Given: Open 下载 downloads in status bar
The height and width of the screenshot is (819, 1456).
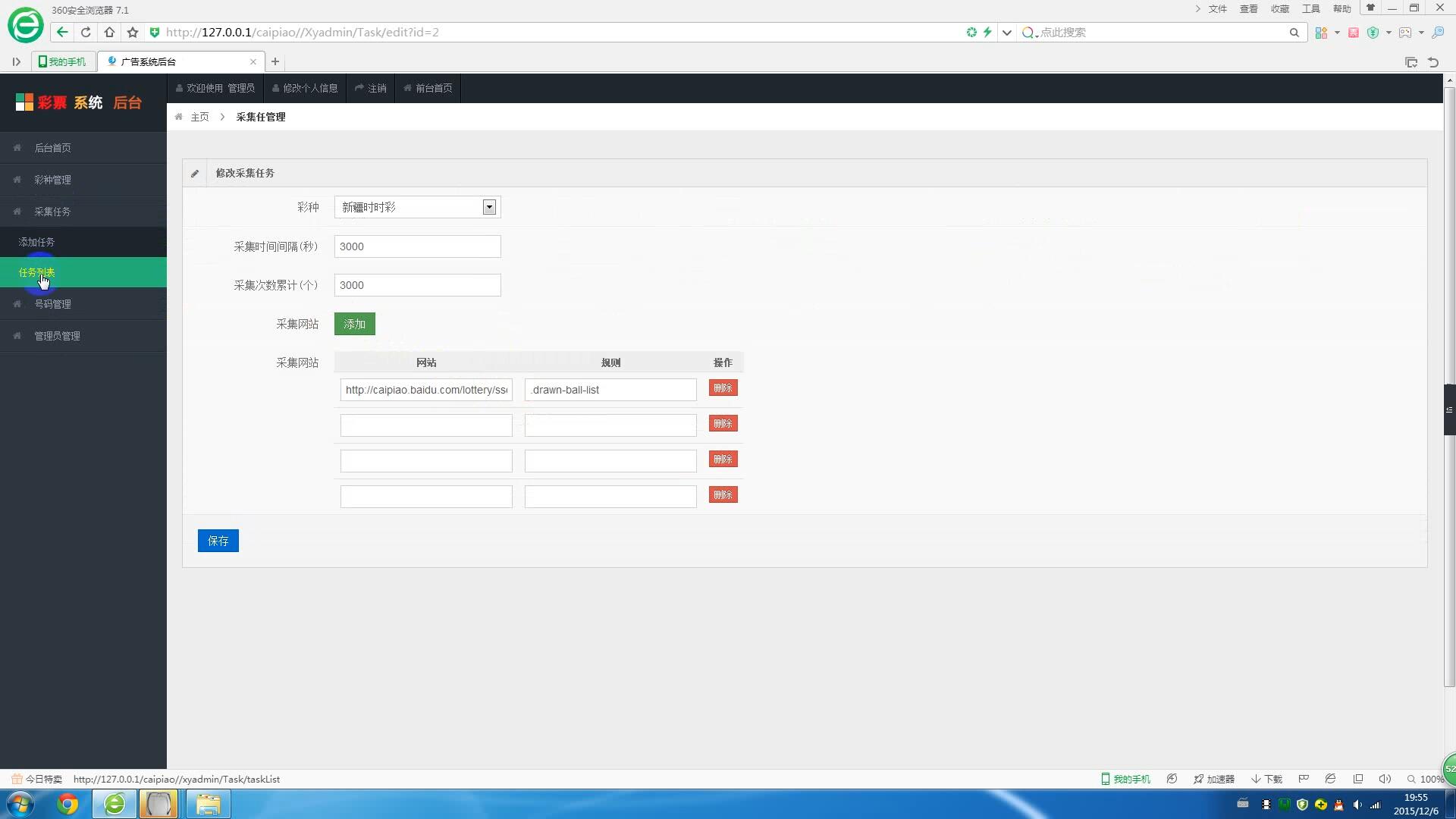Looking at the screenshot, I should pyautogui.click(x=1267, y=779).
